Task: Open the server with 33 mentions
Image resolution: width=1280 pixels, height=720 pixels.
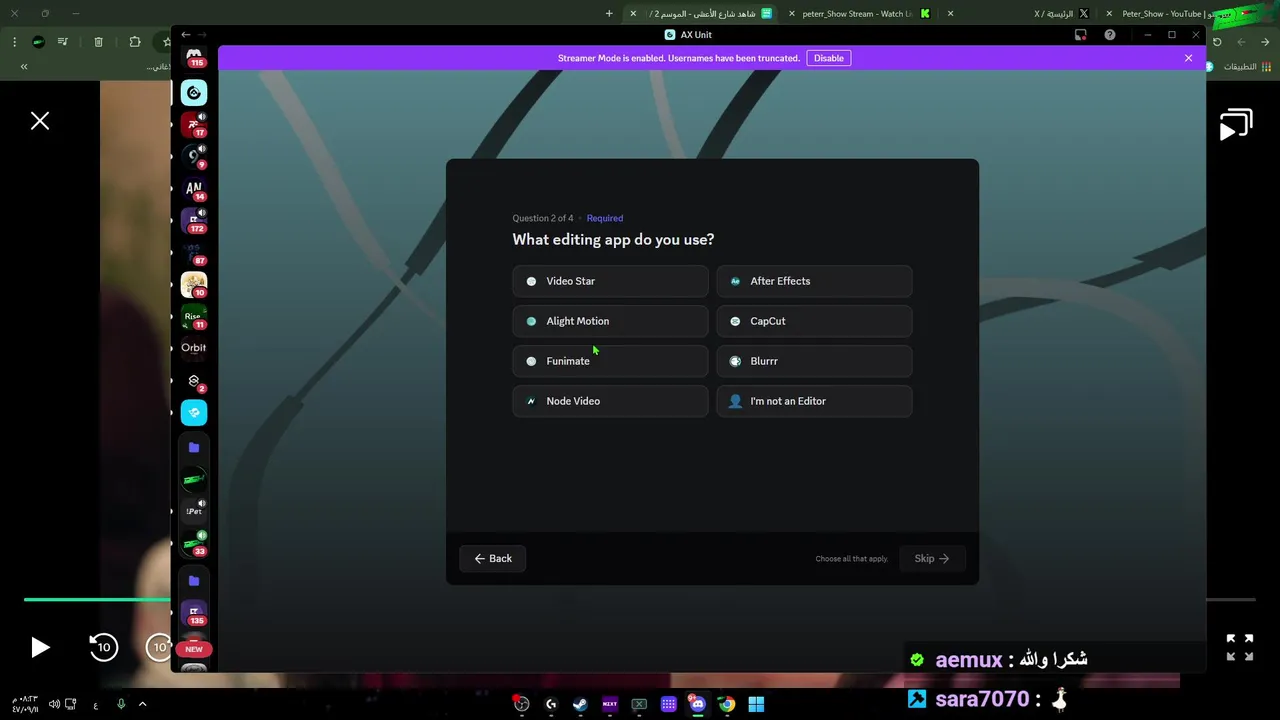Action: (x=194, y=543)
